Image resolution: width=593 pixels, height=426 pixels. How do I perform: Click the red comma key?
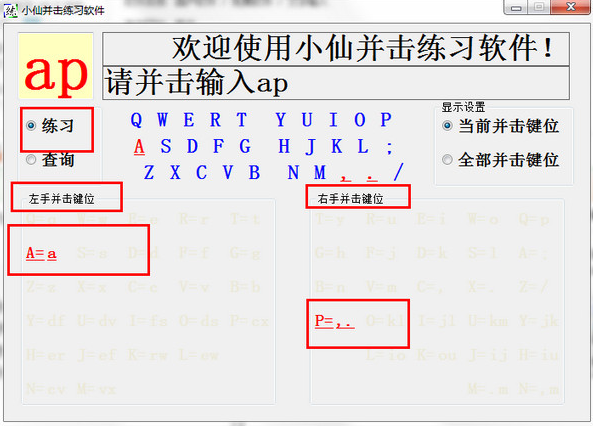coord(345,177)
